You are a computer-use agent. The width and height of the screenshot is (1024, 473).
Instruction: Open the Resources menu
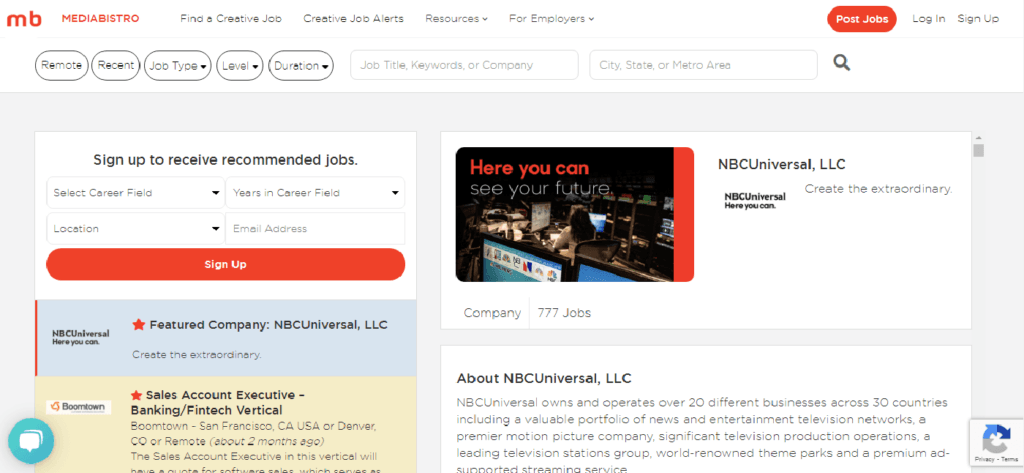pyautogui.click(x=456, y=19)
